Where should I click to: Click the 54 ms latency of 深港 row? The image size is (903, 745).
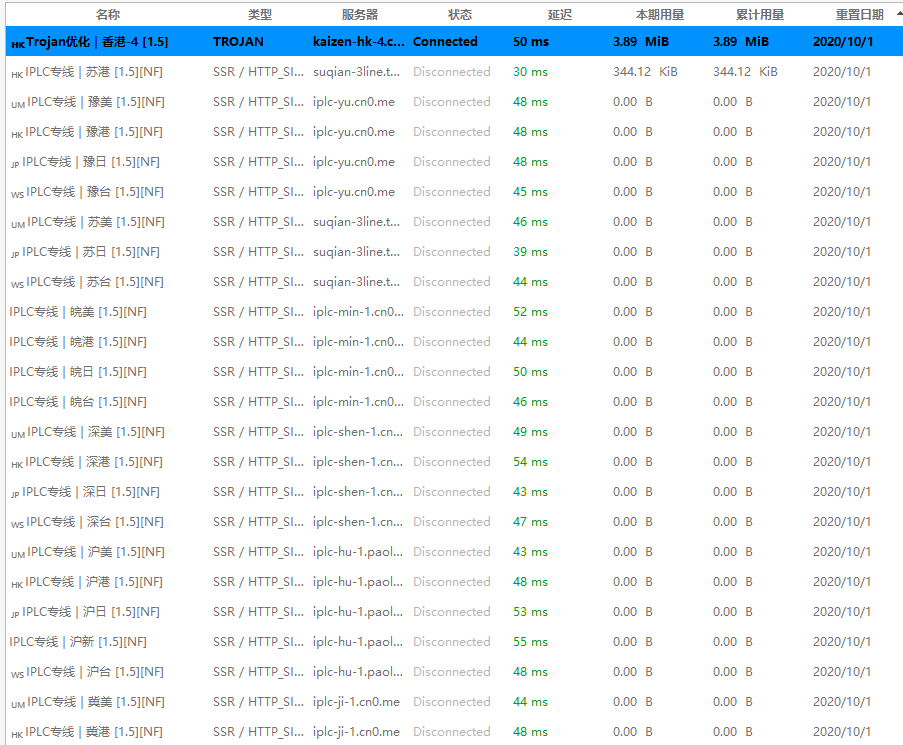tap(530, 462)
